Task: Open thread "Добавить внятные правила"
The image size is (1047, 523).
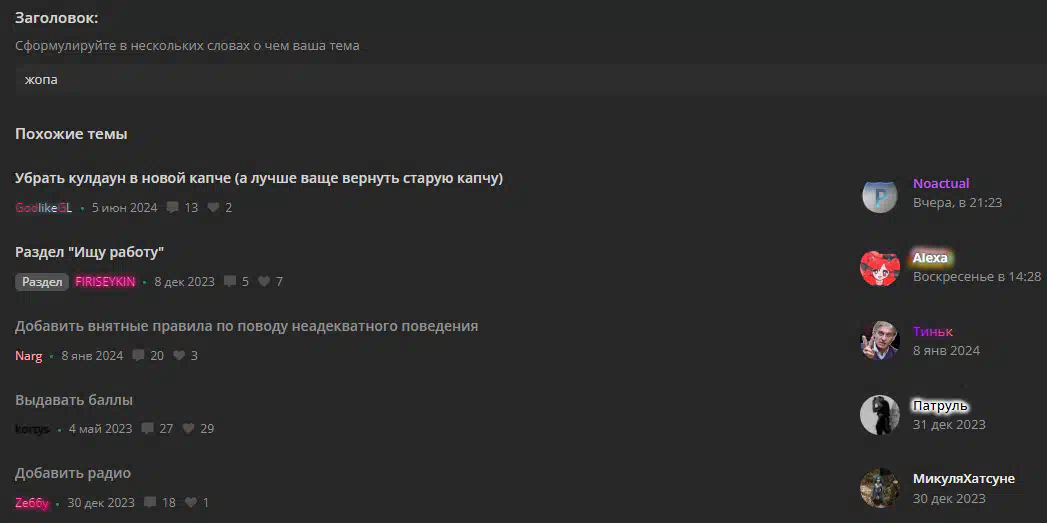Action: pos(246,326)
